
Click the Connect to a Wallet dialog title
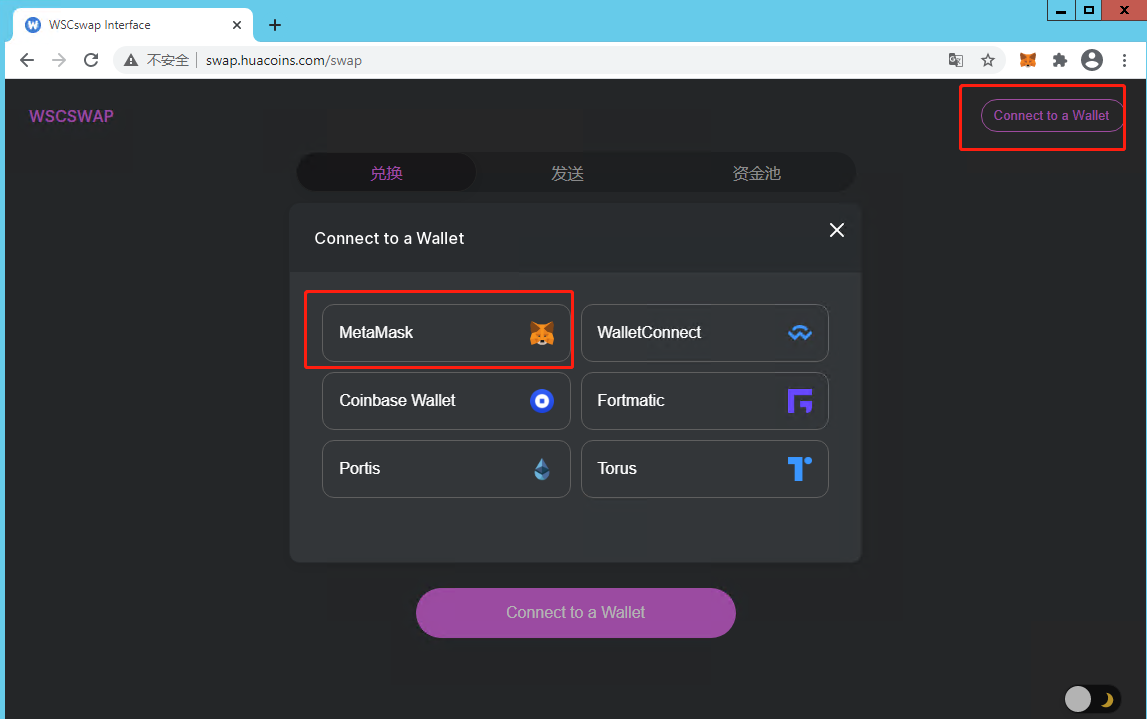389,238
